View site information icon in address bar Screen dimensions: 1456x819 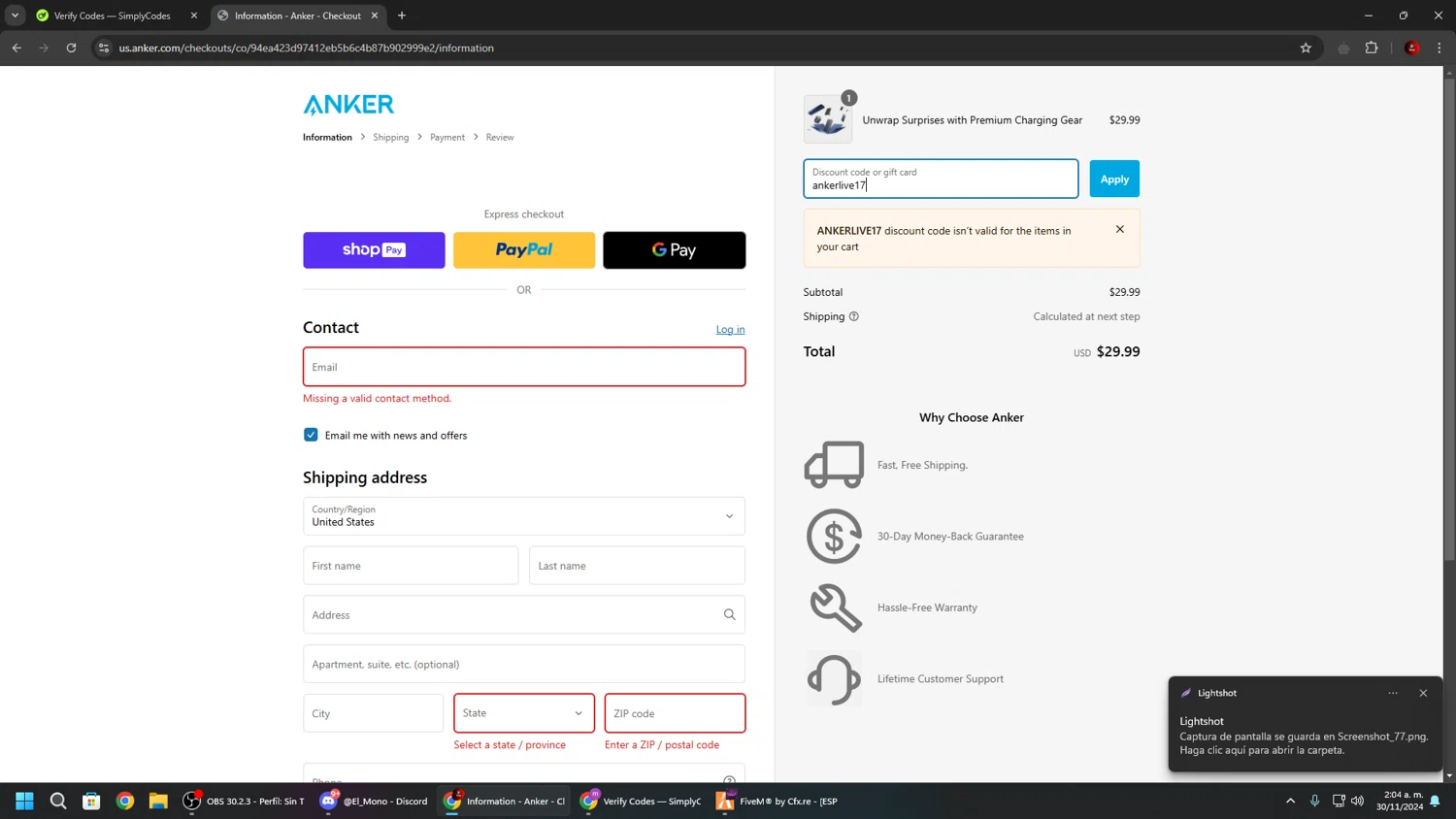click(104, 48)
